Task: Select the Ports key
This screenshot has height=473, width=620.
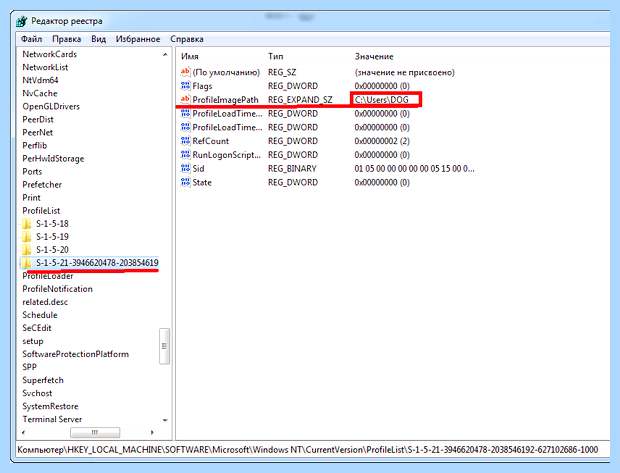Action: [32, 172]
